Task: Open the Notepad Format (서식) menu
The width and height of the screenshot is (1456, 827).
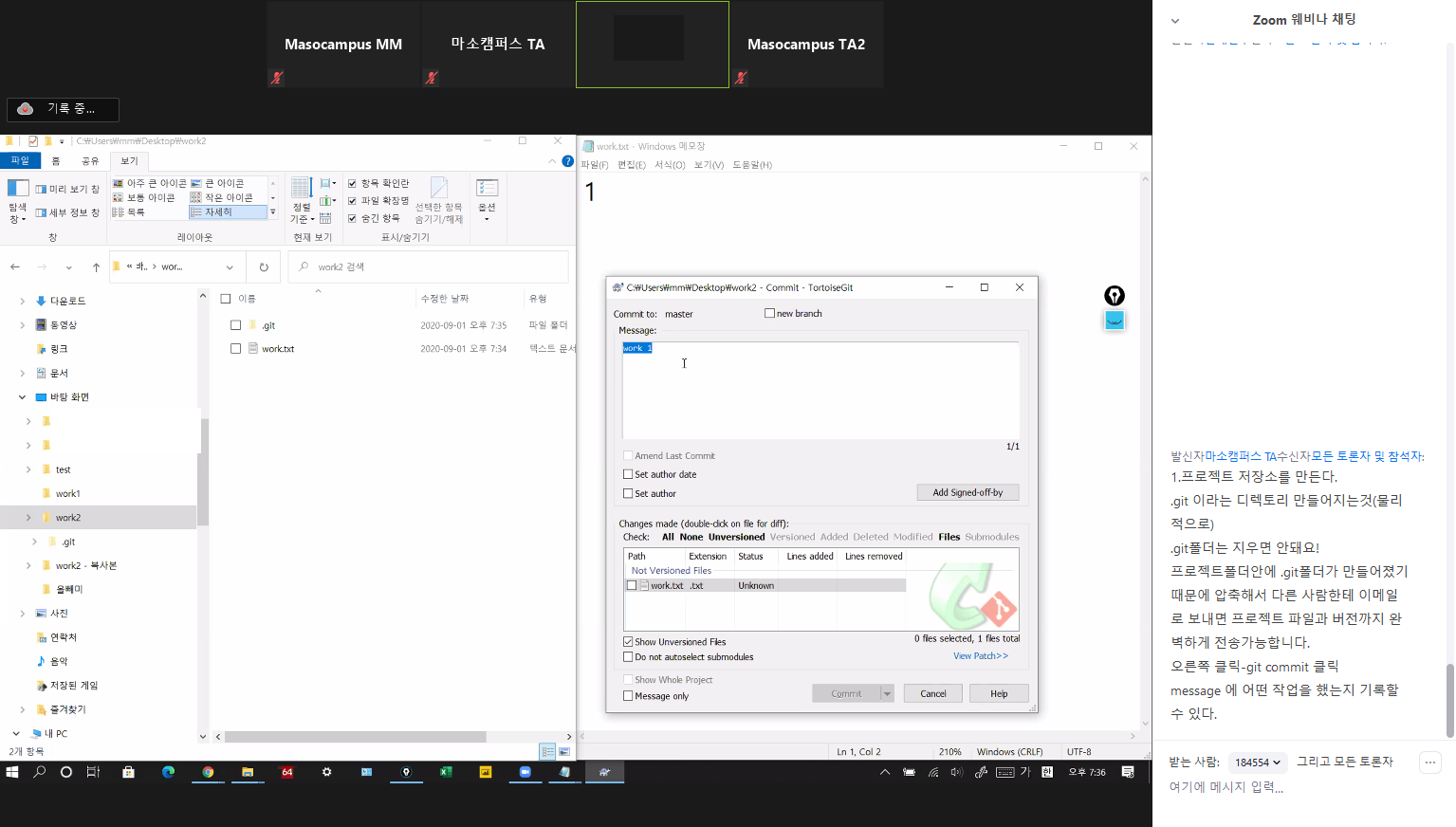Action: pos(670,165)
